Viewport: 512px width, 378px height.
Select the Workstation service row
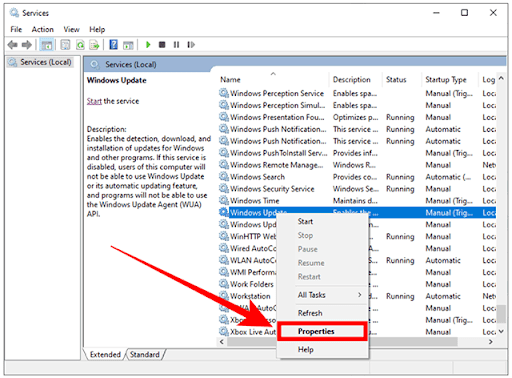[x=357, y=296]
